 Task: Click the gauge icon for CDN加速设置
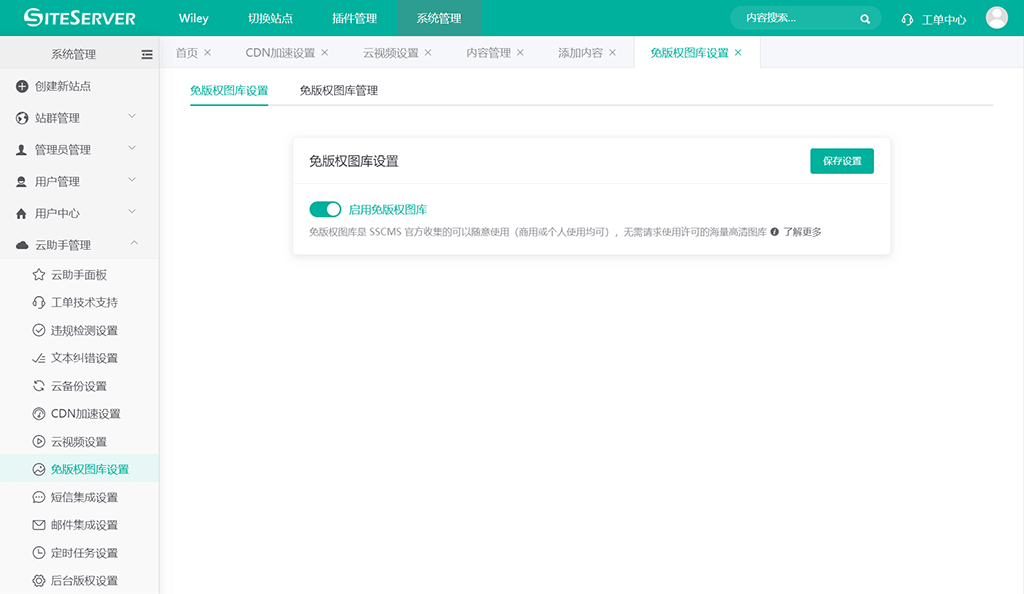pos(39,414)
